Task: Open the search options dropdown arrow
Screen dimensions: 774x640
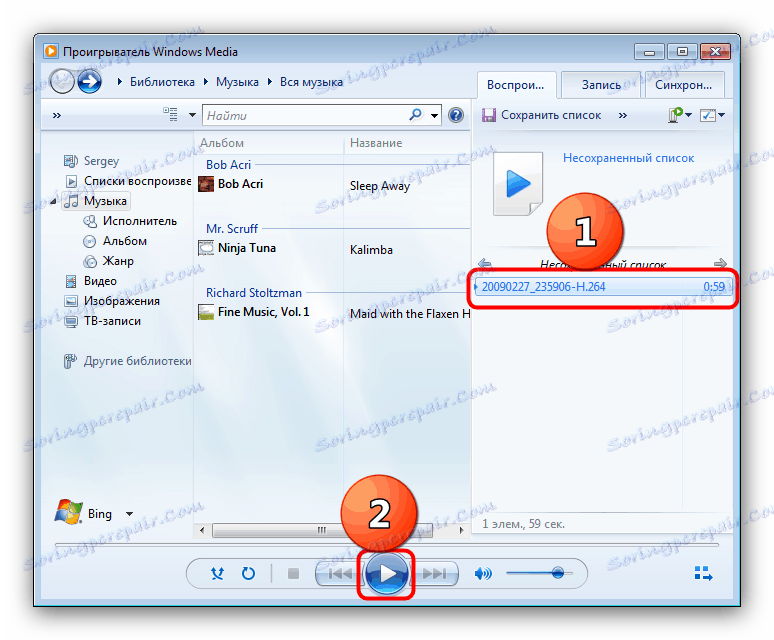Action: 434,116
